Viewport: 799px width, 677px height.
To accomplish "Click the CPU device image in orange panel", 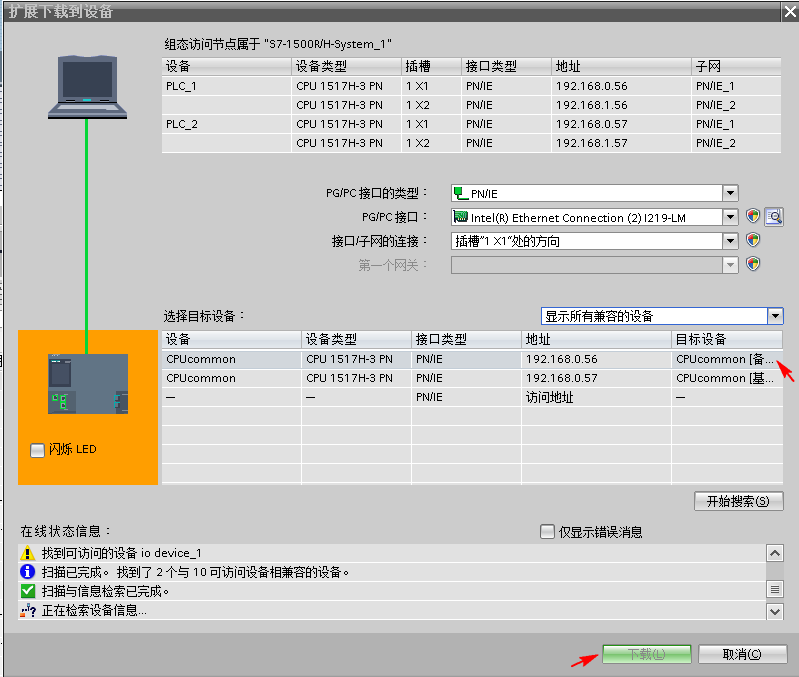I will pyautogui.click(x=88, y=384).
